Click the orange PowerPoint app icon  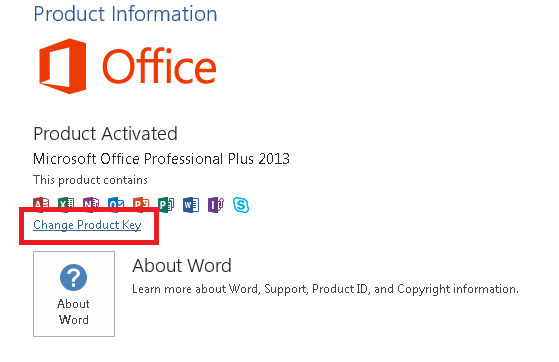point(141,204)
